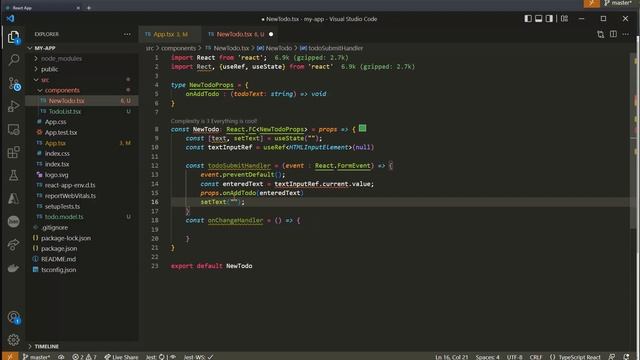The width and height of the screenshot is (640, 360).
Task: Change file encoding UTF-8
Action: [514, 357]
